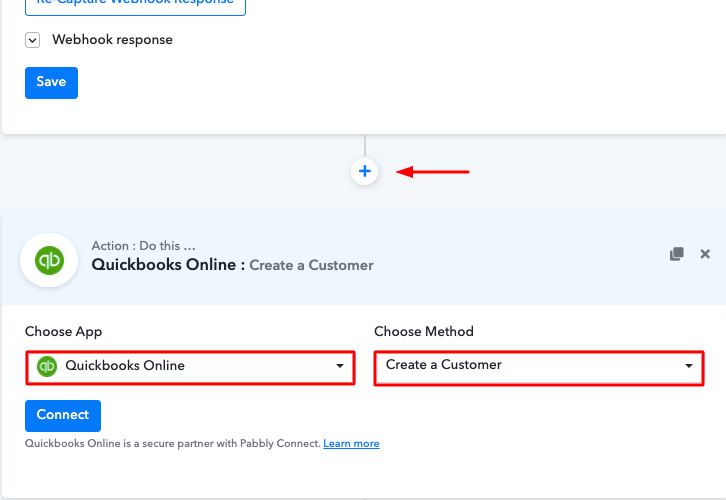Open the Learn more link
This screenshot has width=726, height=500.
tap(351, 444)
